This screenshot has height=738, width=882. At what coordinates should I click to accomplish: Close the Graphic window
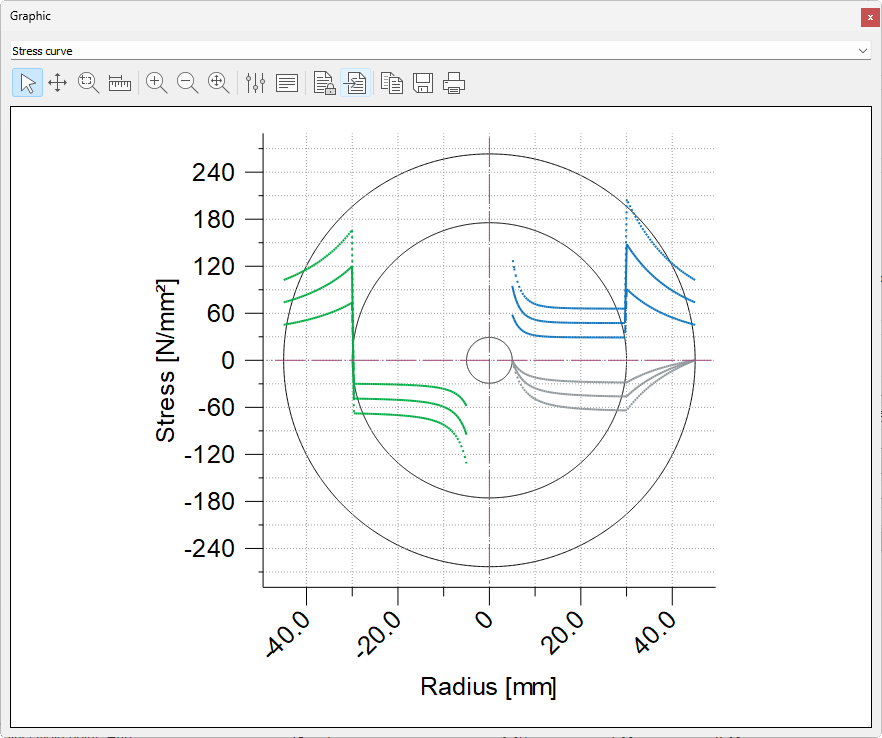pyautogui.click(x=869, y=17)
